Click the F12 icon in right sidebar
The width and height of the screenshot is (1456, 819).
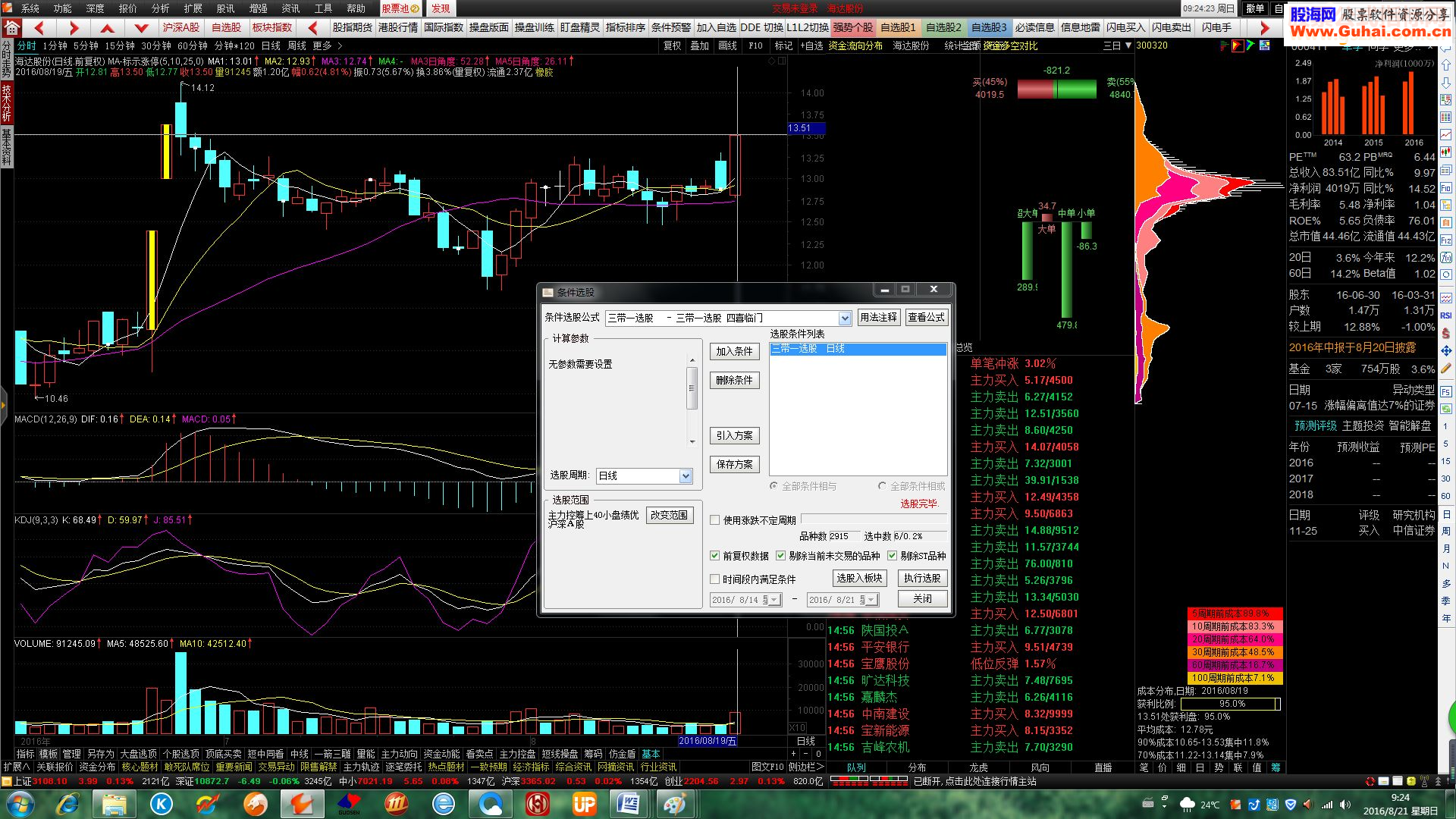(1446, 240)
